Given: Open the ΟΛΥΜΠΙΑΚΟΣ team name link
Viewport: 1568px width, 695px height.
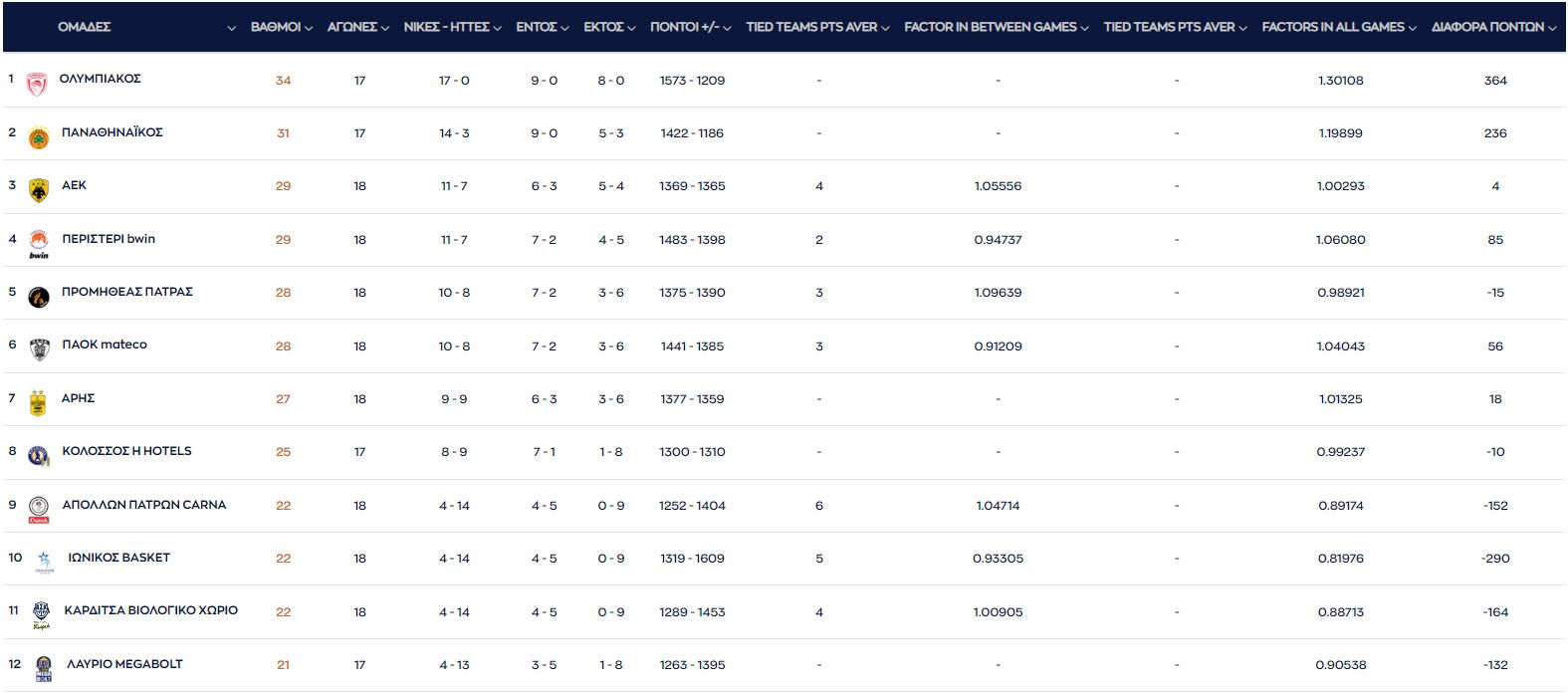Looking at the screenshot, I should point(100,79).
